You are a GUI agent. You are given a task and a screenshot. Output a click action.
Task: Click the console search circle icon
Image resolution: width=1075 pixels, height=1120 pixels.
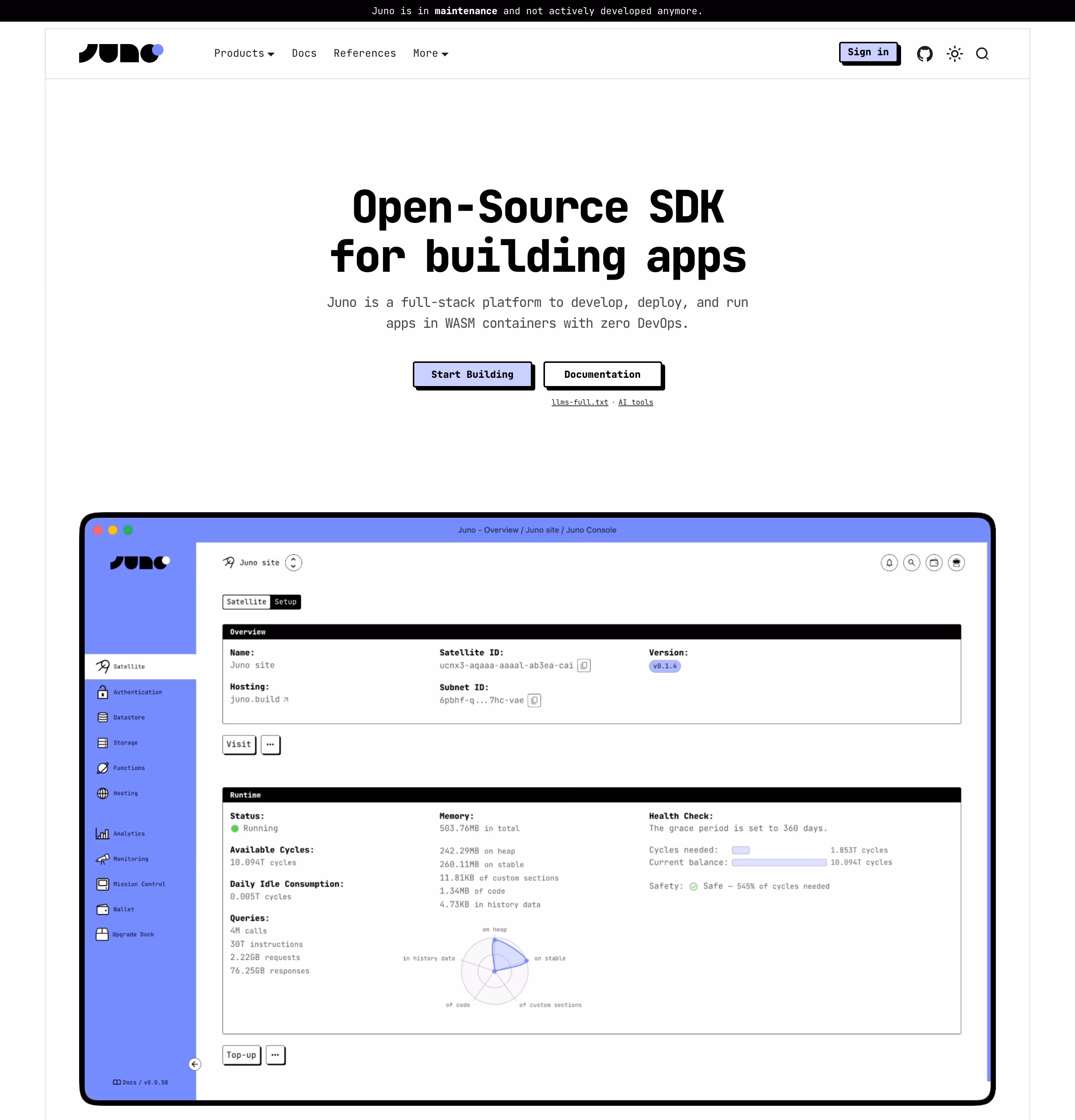pyautogui.click(x=912, y=563)
